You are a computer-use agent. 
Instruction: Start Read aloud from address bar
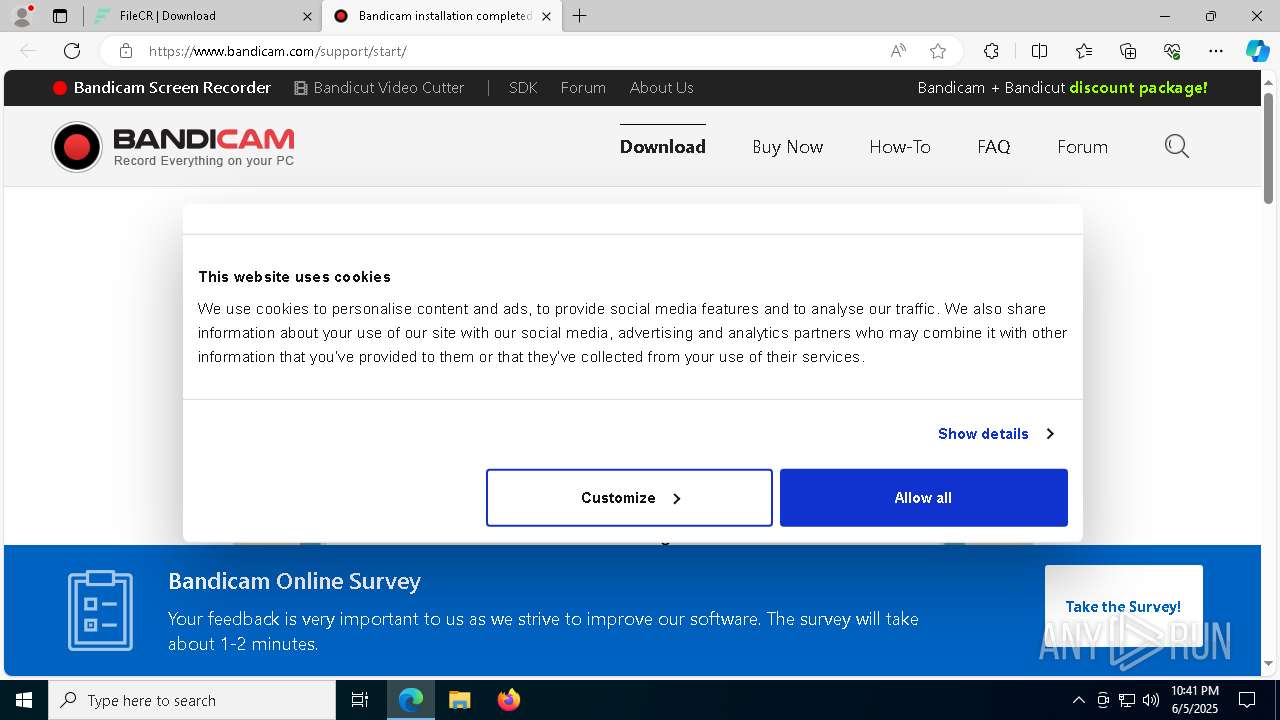pos(898,51)
